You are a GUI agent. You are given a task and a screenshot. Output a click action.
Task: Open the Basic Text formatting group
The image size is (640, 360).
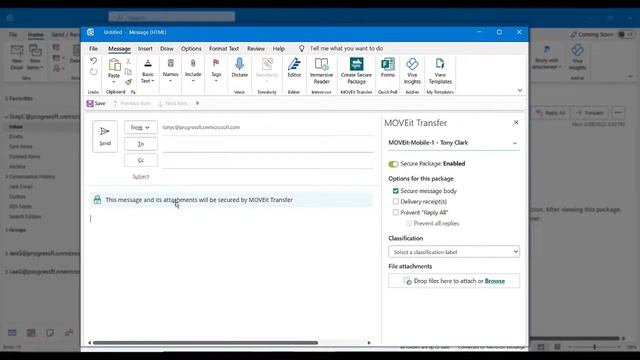tap(148, 71)
